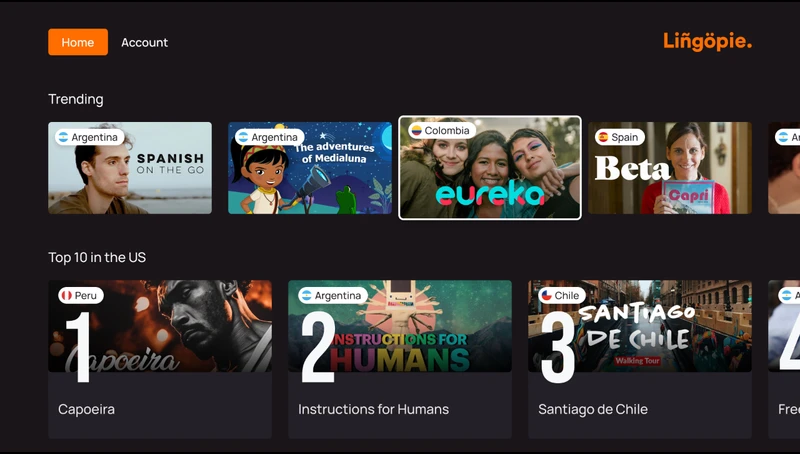Play the highlighted Eureka show
Screen dimensions: 800x454
490,168
